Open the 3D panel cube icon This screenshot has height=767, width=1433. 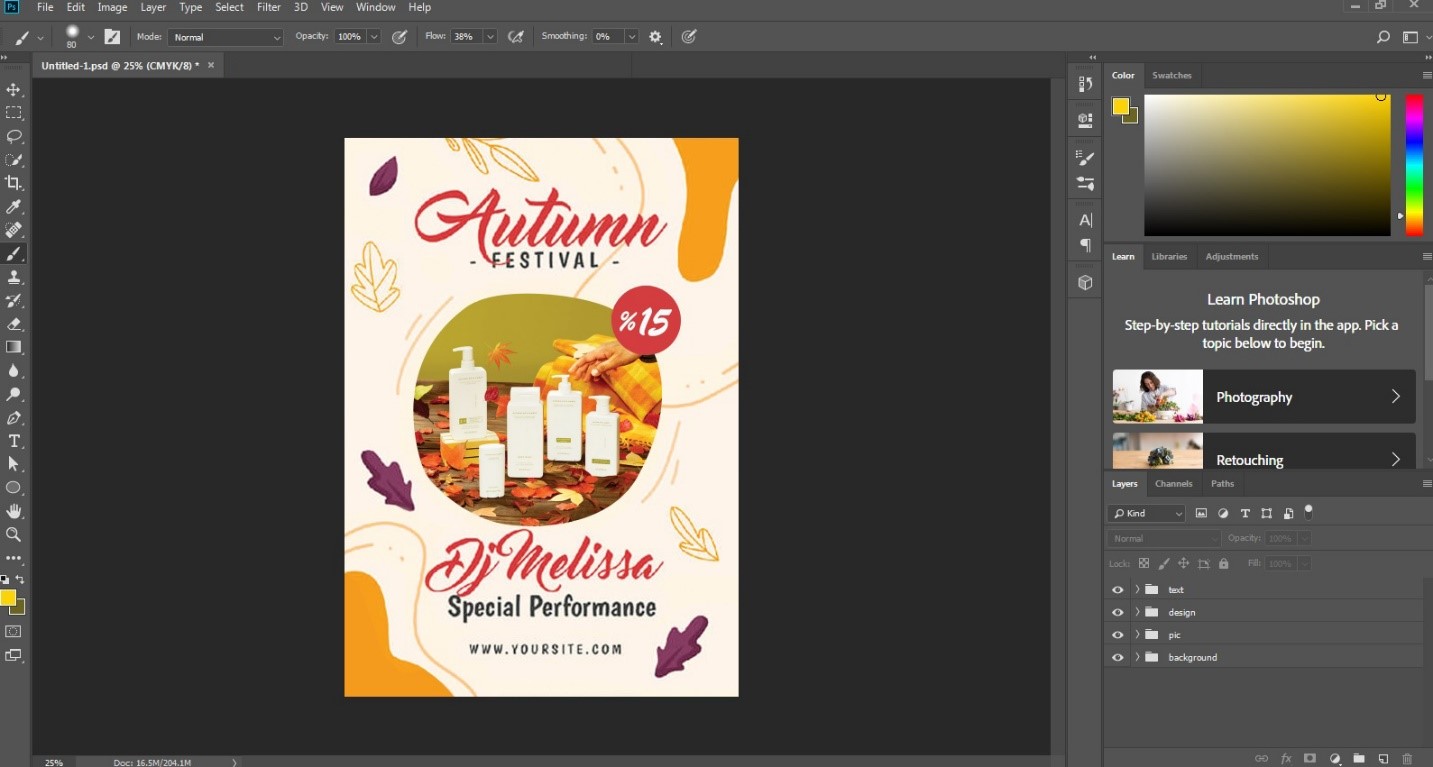(x=1085, y=283)
